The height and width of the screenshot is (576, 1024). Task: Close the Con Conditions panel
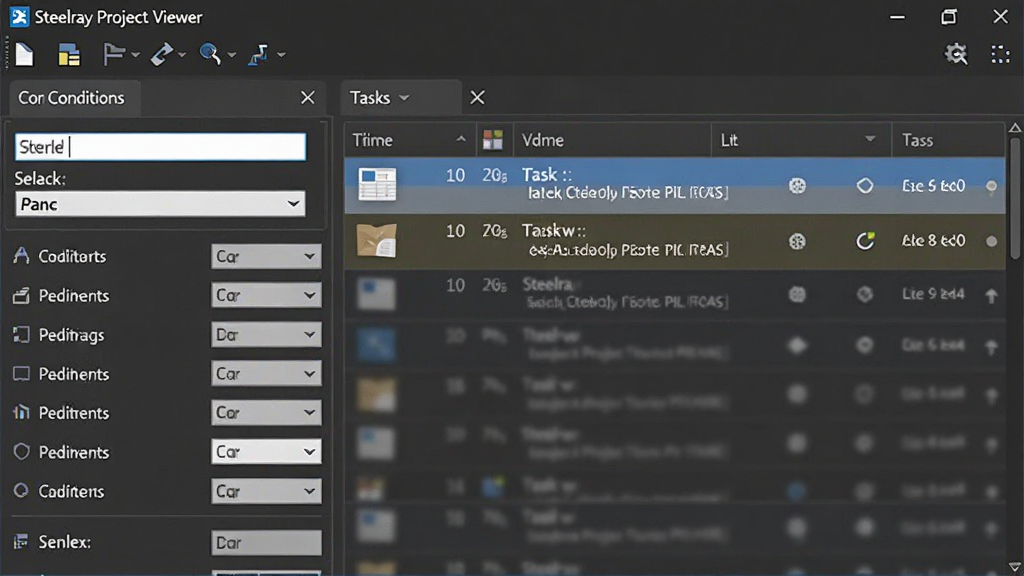[x=308, y=98]
